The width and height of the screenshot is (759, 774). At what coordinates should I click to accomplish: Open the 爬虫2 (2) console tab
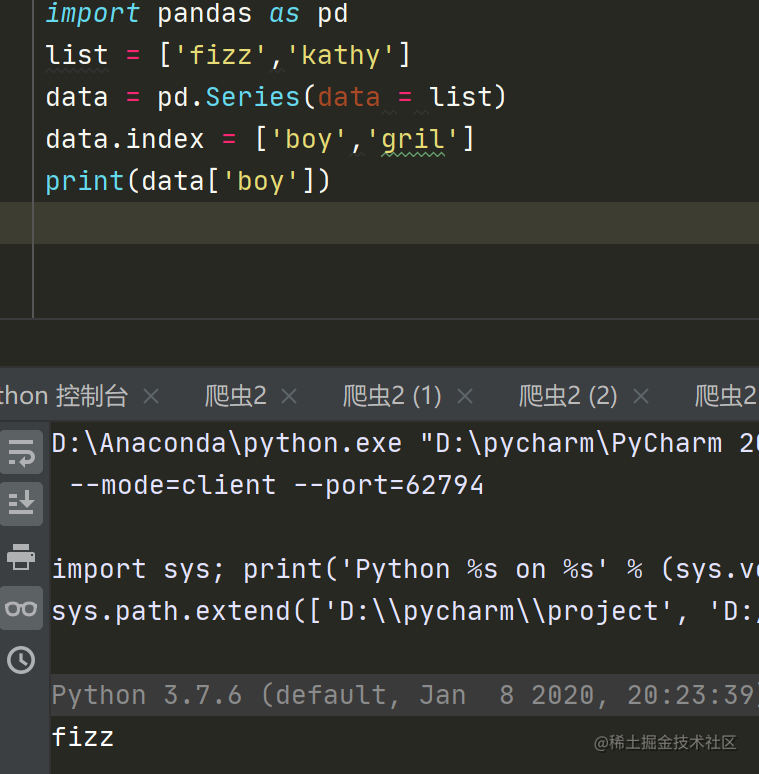coord(568,396)
